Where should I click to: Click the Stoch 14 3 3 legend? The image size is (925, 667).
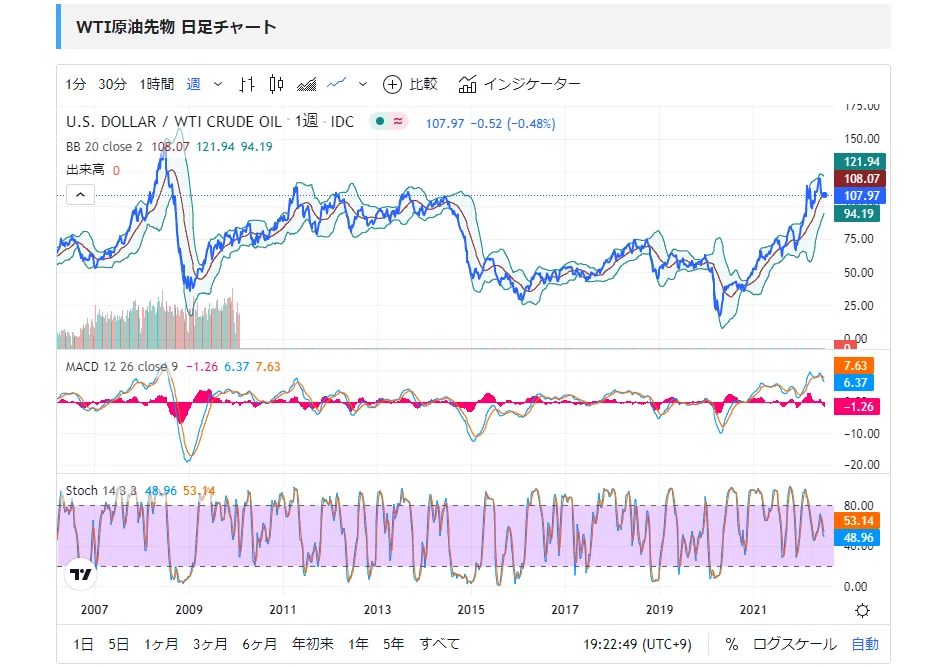[101, 491]
